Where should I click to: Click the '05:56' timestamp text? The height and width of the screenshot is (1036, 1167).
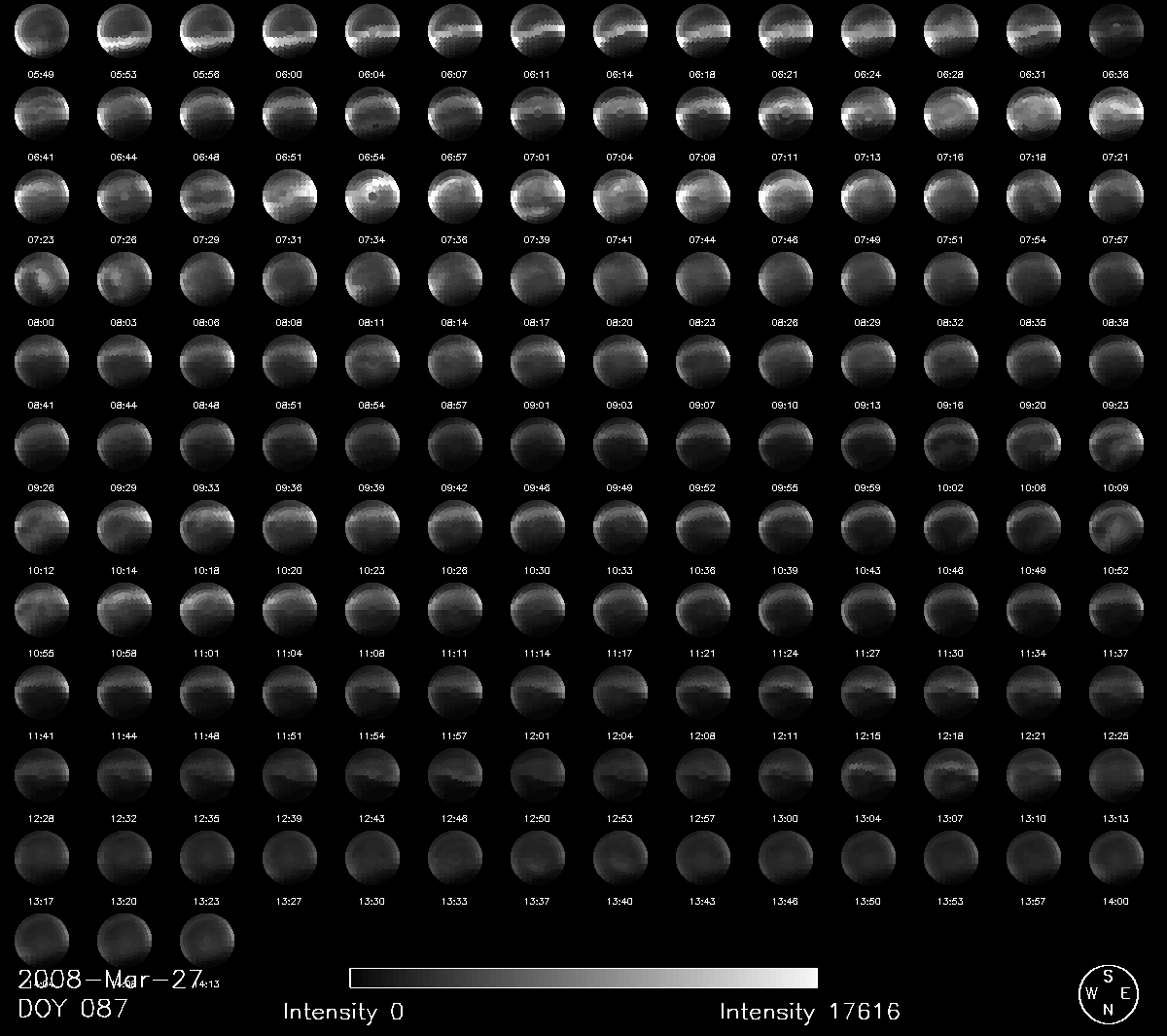tap(206, 74)
